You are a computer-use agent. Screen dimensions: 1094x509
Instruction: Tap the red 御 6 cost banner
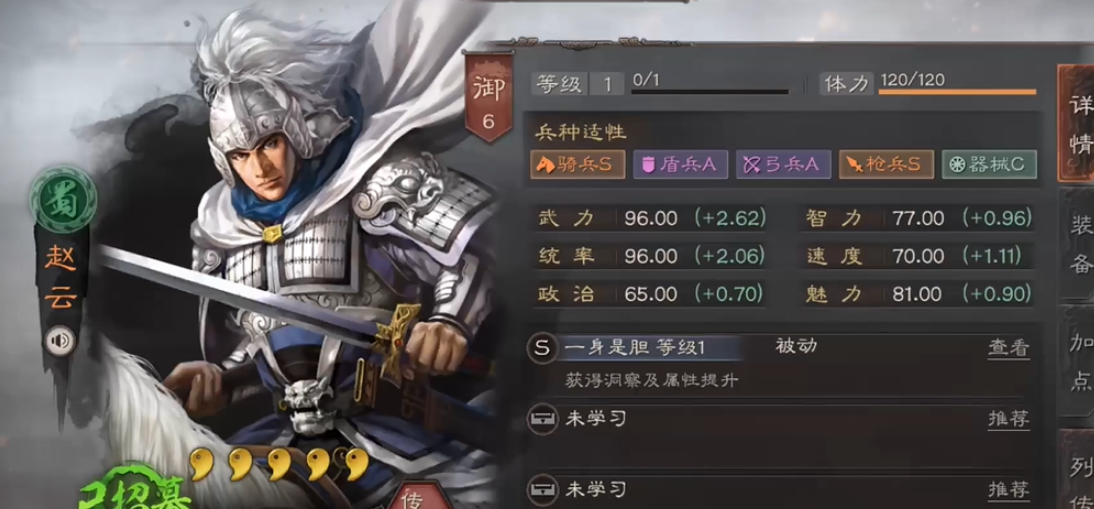(488, 98)
